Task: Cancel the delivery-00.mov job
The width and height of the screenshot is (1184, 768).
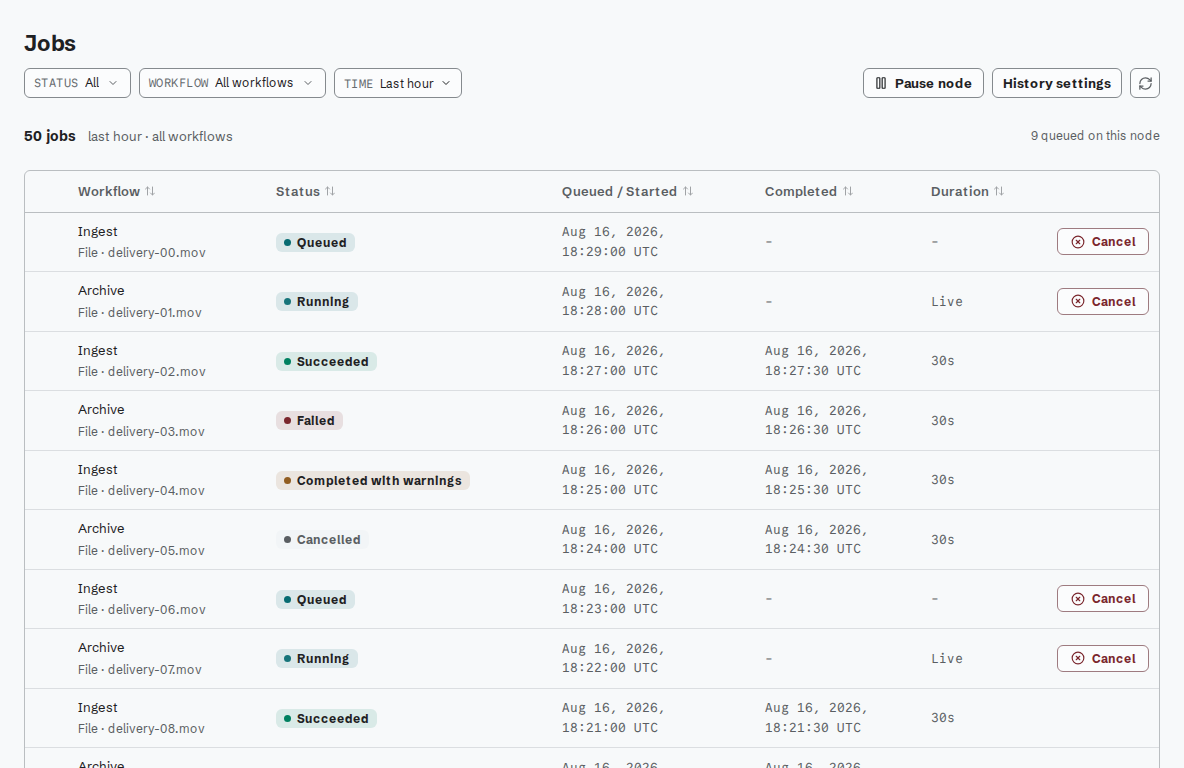Action: click(x=1102, y=242)
